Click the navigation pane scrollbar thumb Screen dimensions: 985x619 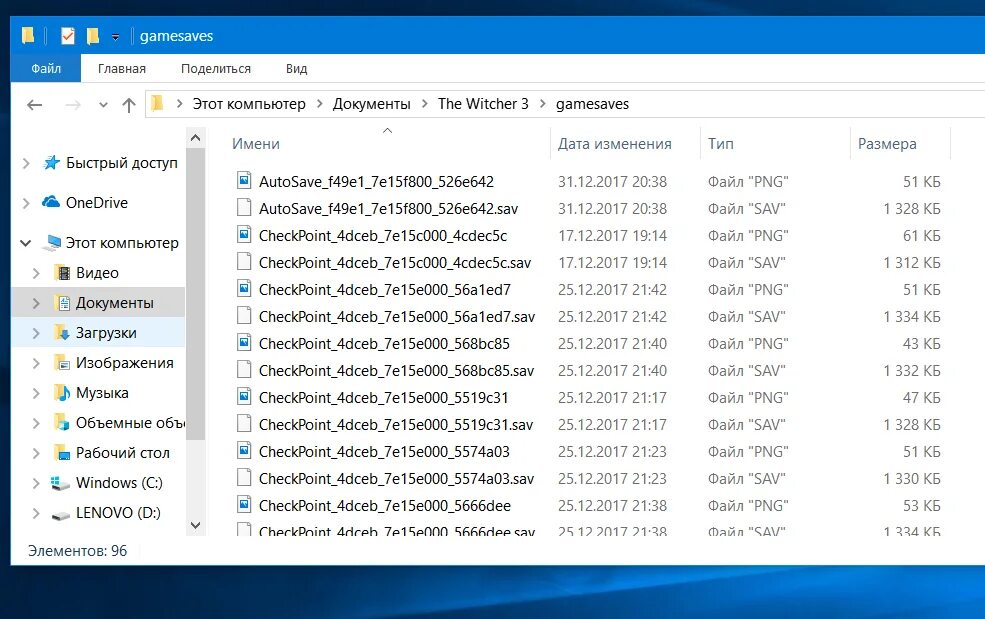tap(195, 293)
